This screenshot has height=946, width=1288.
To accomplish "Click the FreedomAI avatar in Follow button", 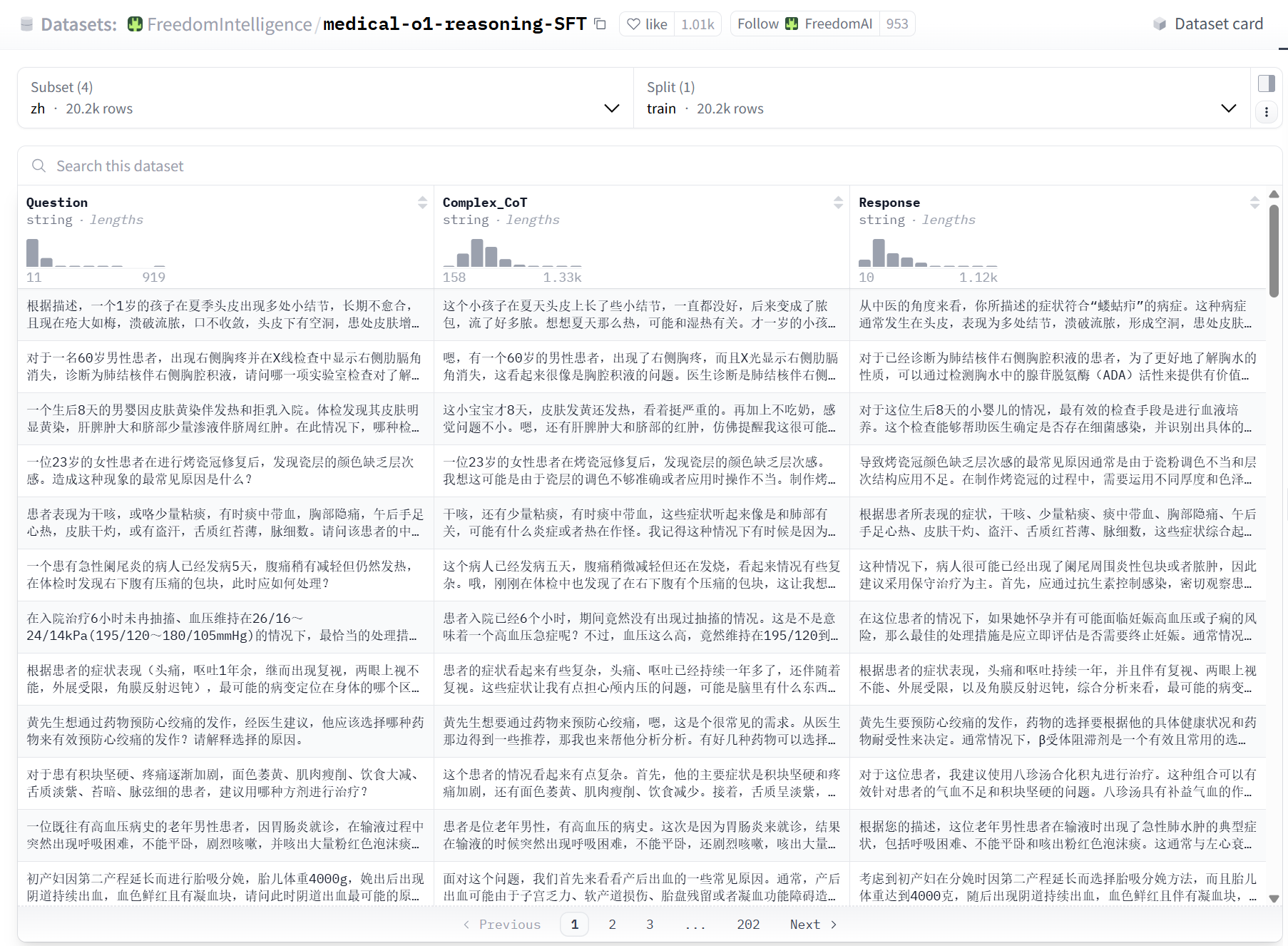I will coord(792,24).
